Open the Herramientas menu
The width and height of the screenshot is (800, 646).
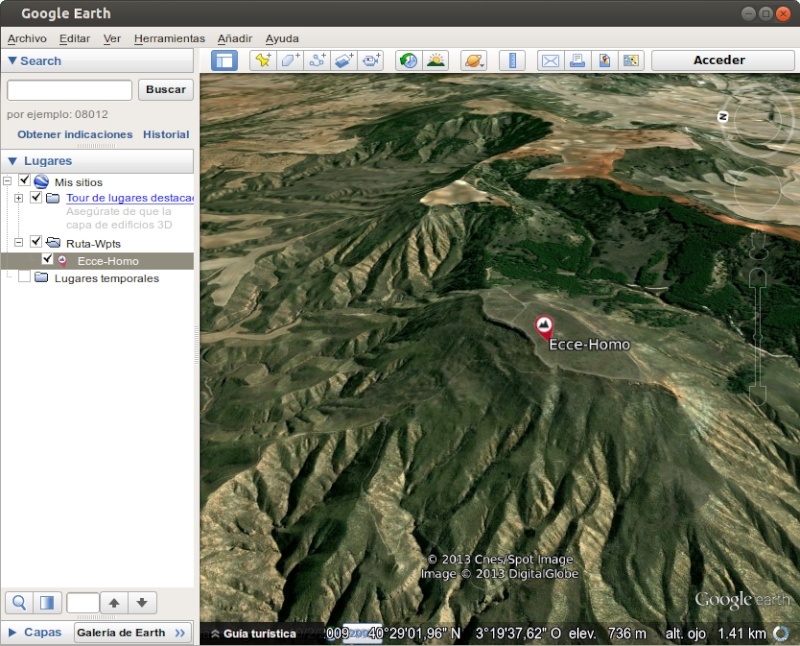[169, 38]
